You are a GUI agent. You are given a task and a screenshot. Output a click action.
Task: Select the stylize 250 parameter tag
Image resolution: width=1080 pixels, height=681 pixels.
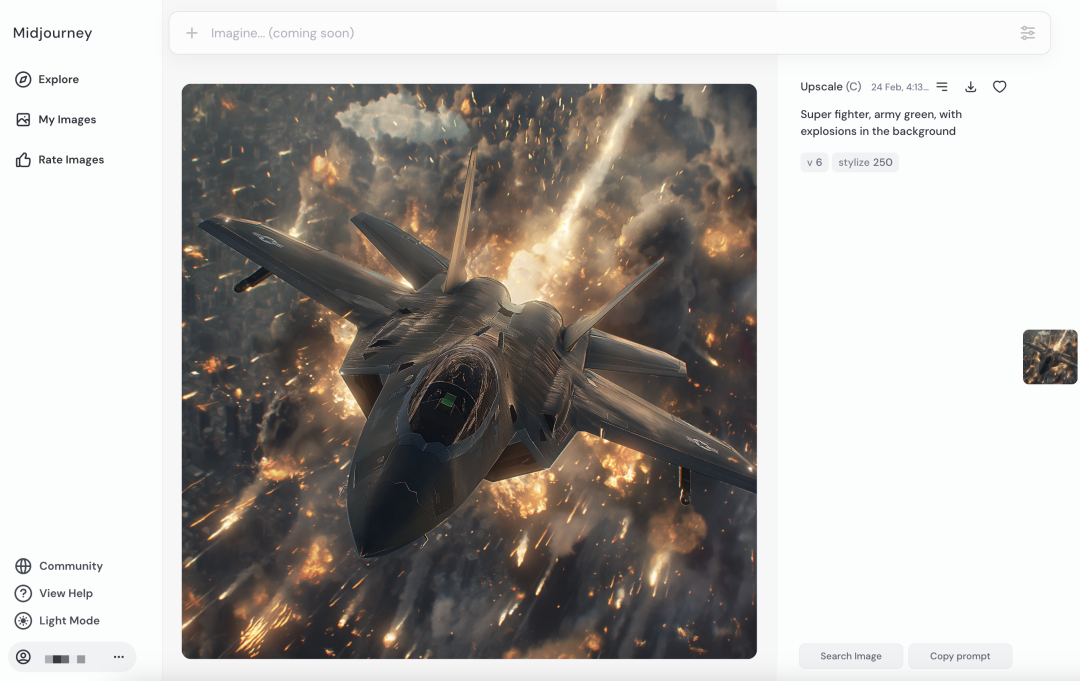click(865, 162)
